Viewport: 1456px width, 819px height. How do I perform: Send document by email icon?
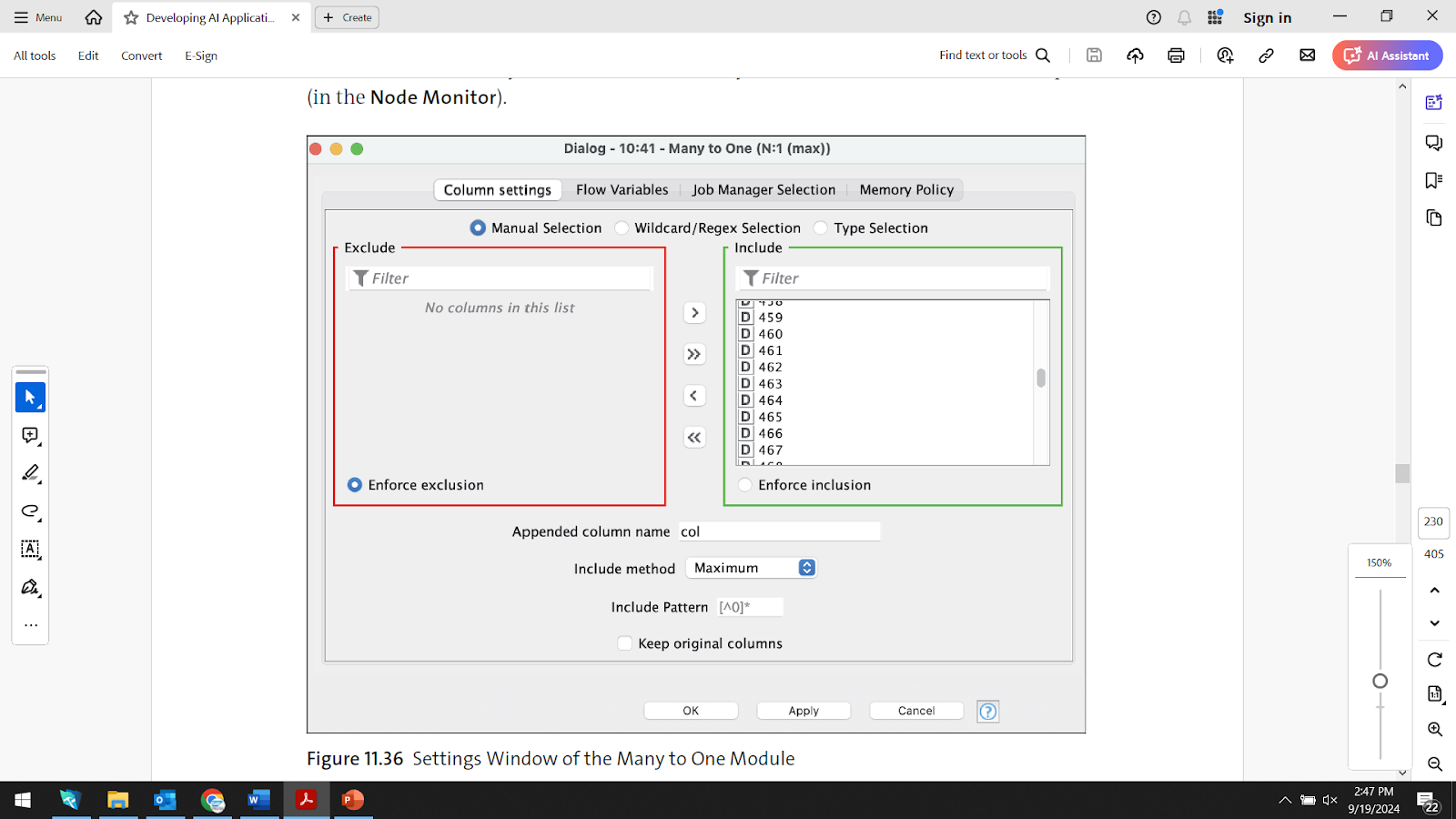point(1307,56)
